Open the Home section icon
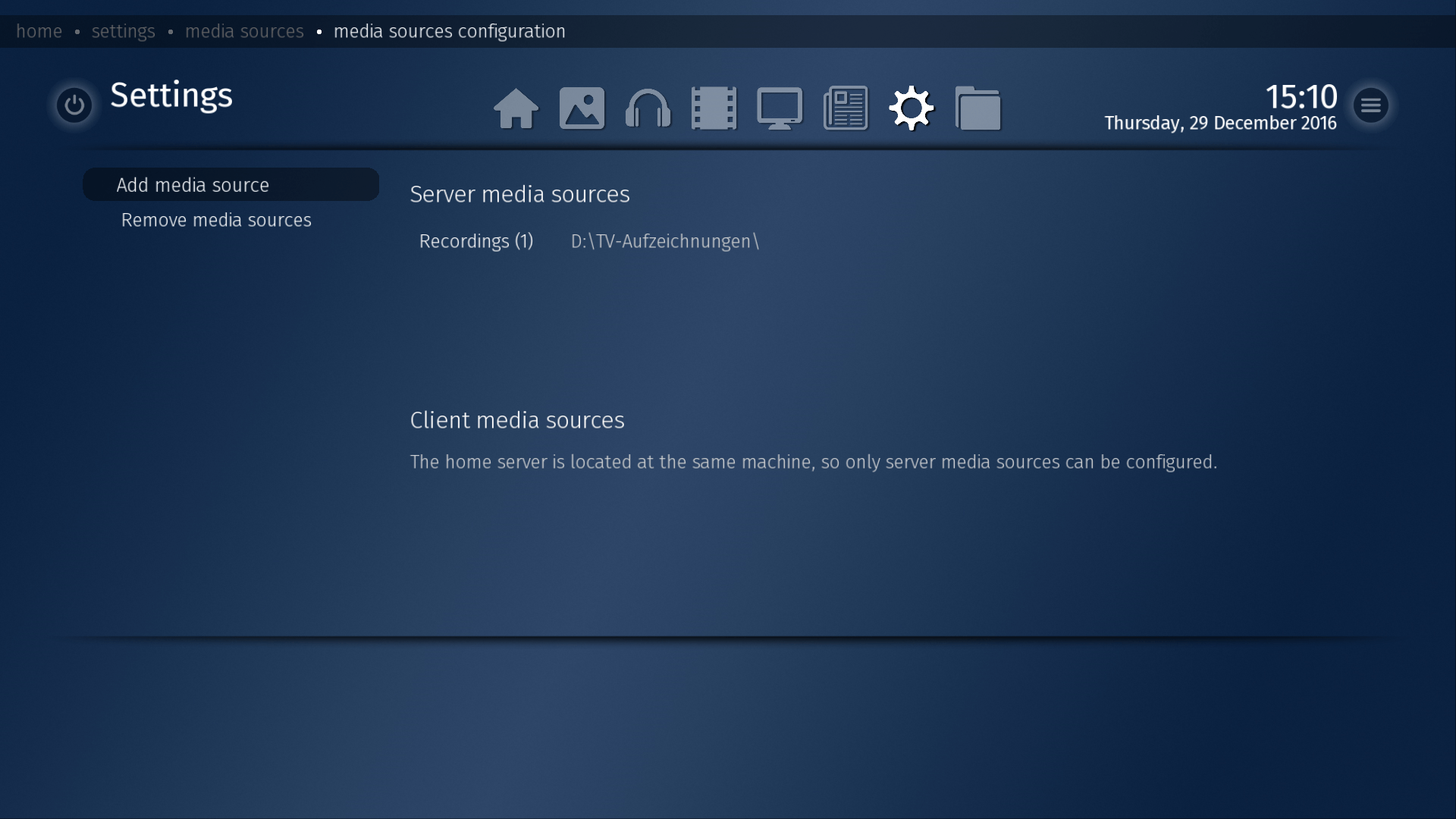The width and height of the screenshot is (1456, 819). click(516, 108)
